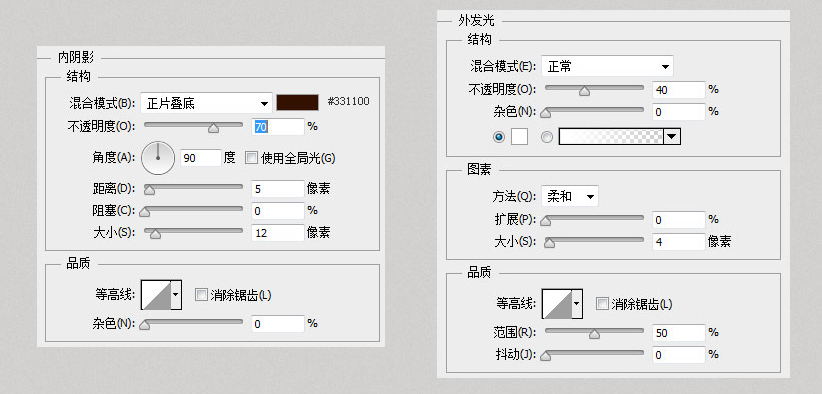This screenshot has height=394, width=822.
Task: Click the 角度(A): label
Action: (x=114, y=158)
